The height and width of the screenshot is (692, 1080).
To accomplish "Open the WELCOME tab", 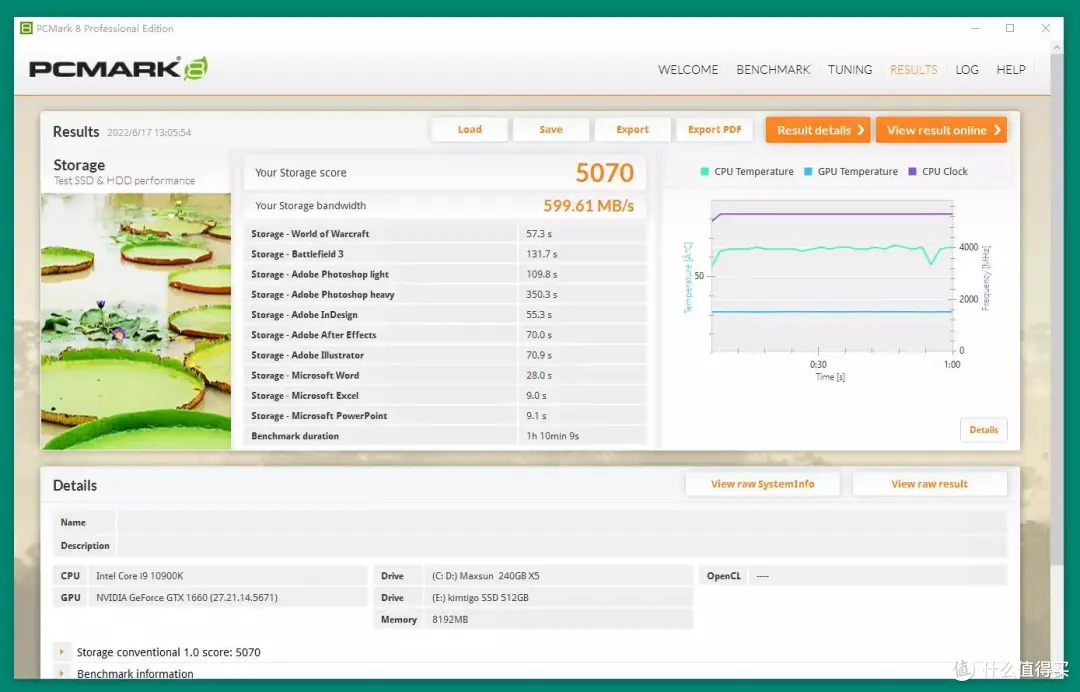I will (688, 70).
